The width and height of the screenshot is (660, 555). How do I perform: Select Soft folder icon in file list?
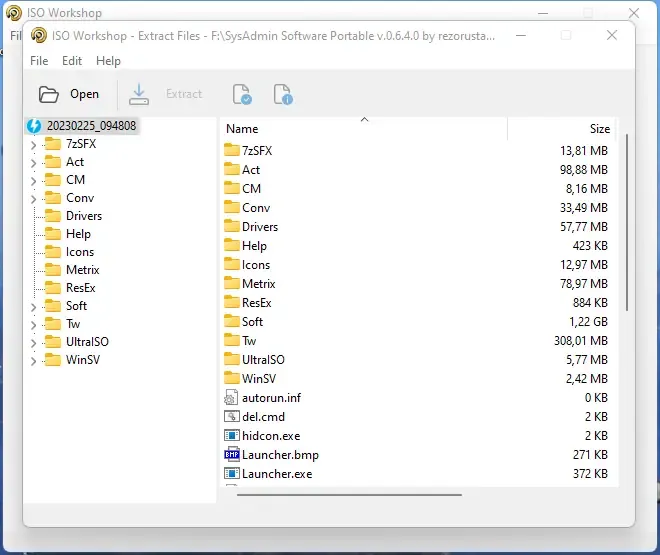point(232,321)
